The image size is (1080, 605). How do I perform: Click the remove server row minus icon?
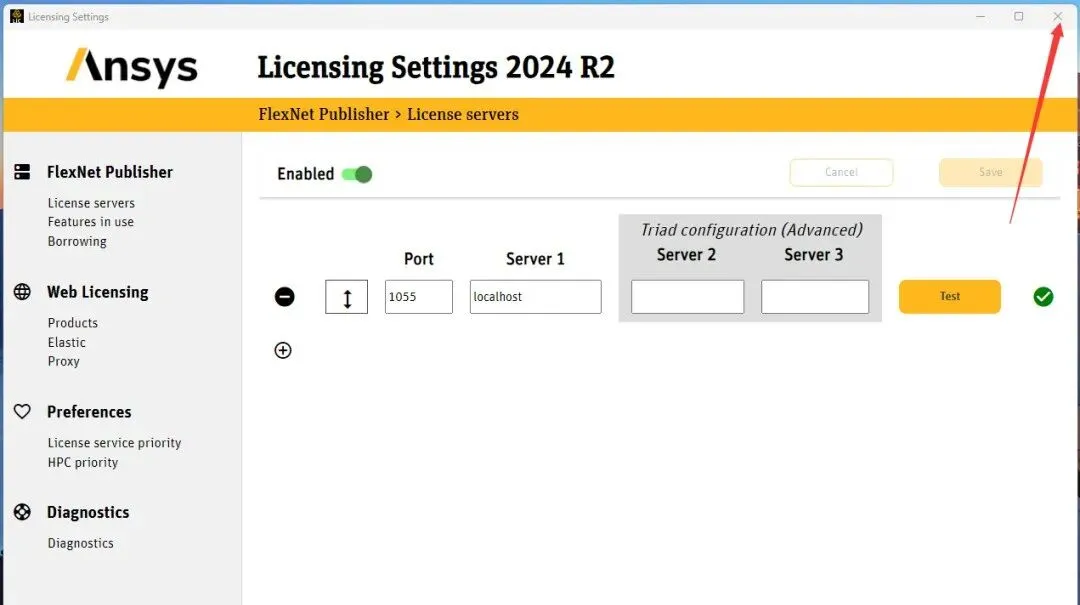(x=284, y=297)
